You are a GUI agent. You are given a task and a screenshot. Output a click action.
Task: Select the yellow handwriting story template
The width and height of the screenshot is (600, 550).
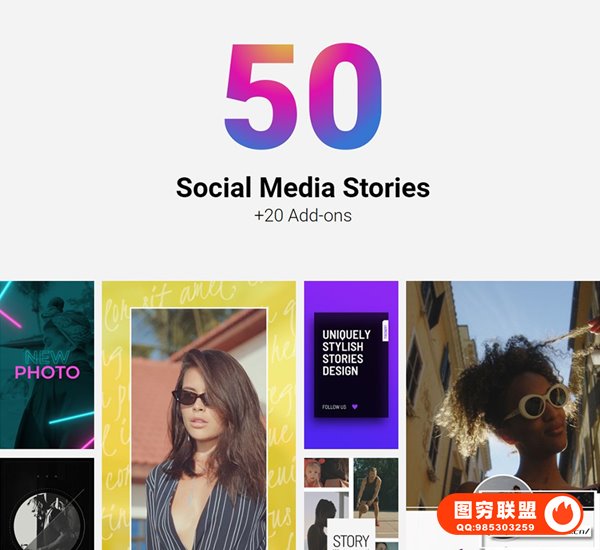(199, 415)
